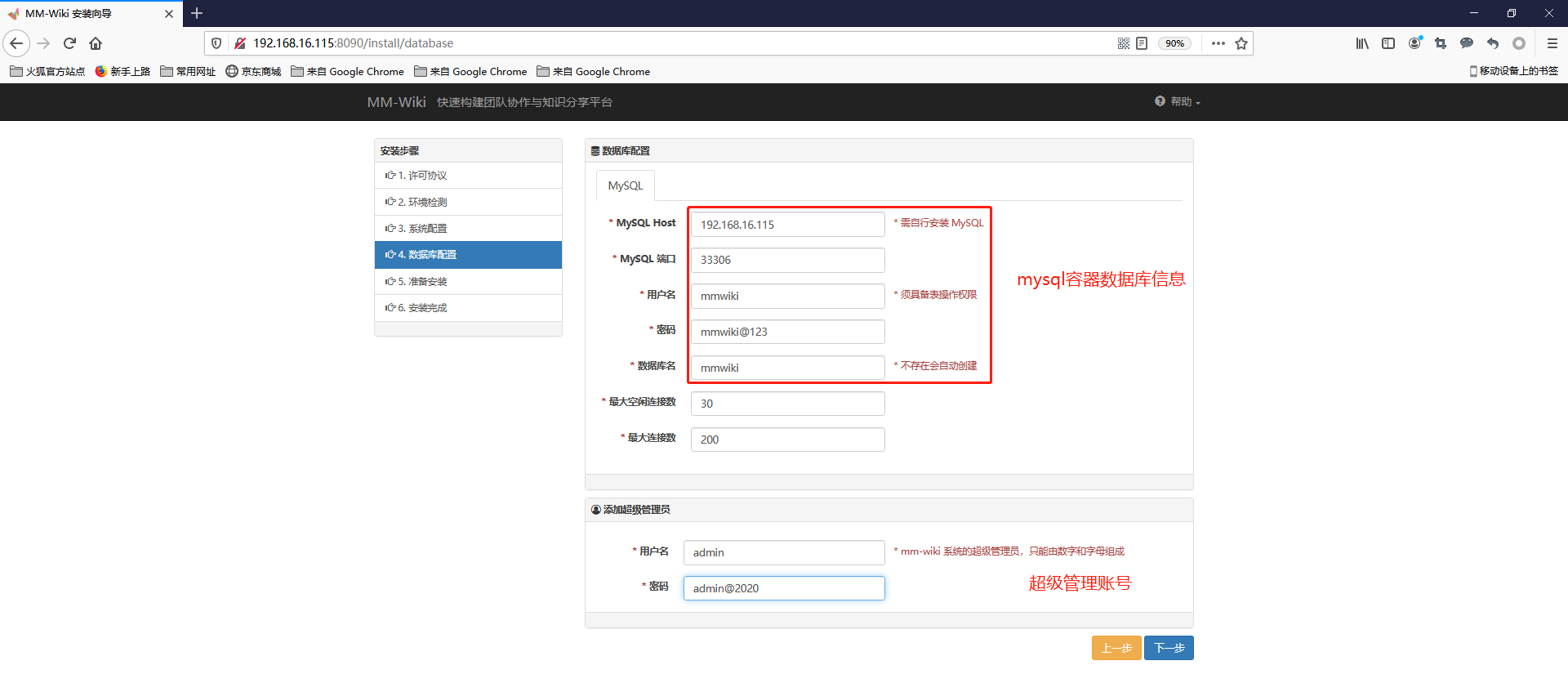Close the MM-Wiki 安装向导 tab
1568x683 pixels.
click(x=169, y=14)
